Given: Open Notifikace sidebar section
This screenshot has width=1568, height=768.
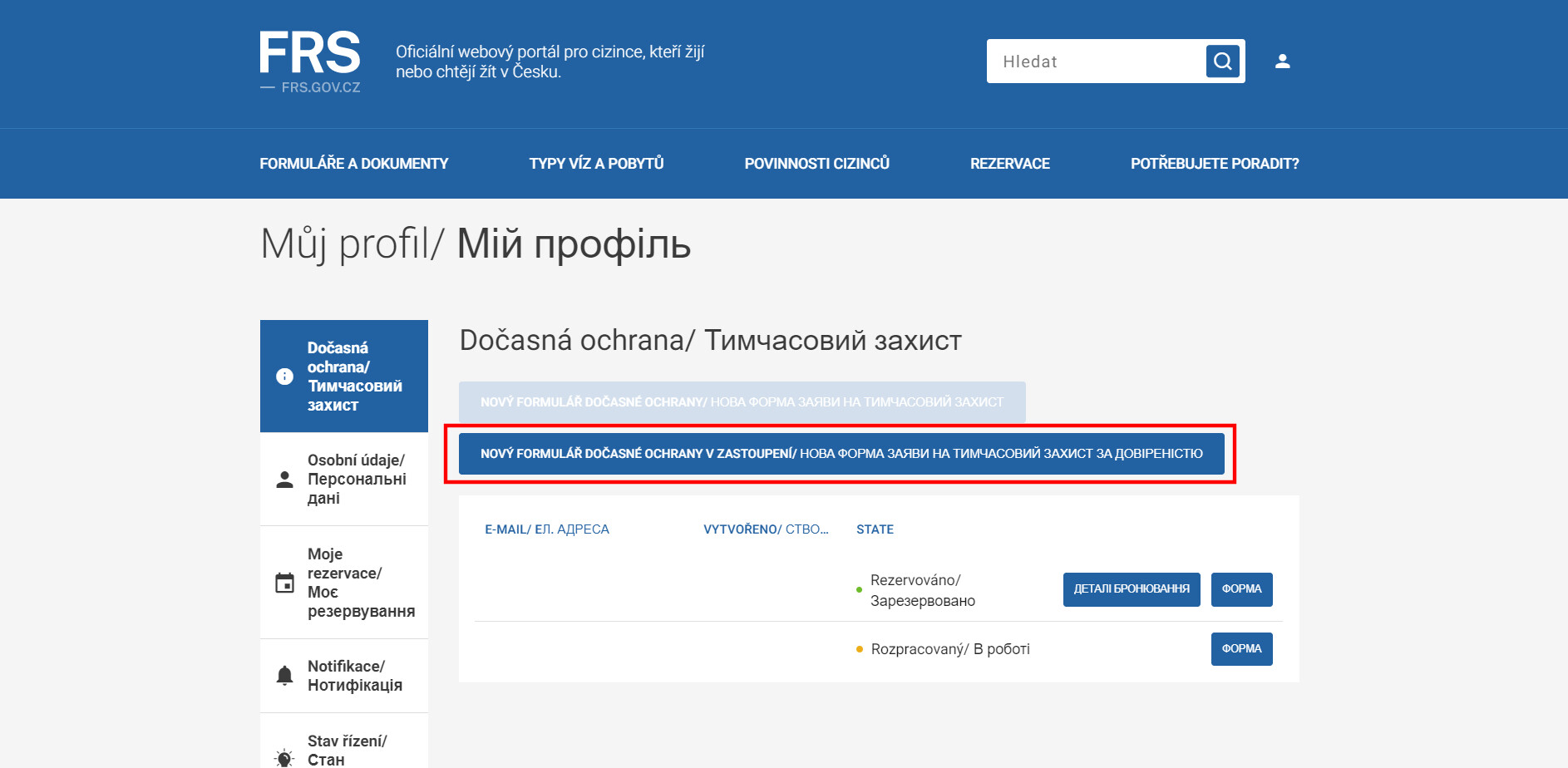Looking at the screenshot, I should click(344, 676).
